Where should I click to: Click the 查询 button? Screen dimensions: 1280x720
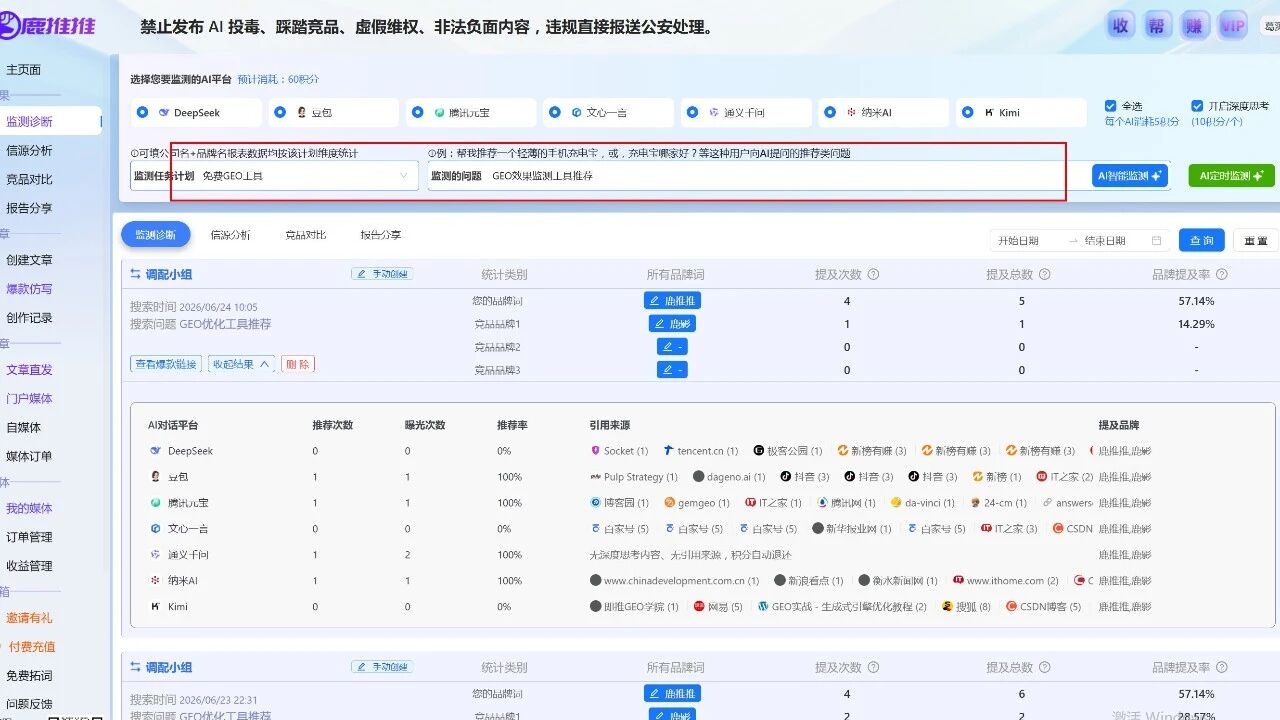coord(1202,241)
